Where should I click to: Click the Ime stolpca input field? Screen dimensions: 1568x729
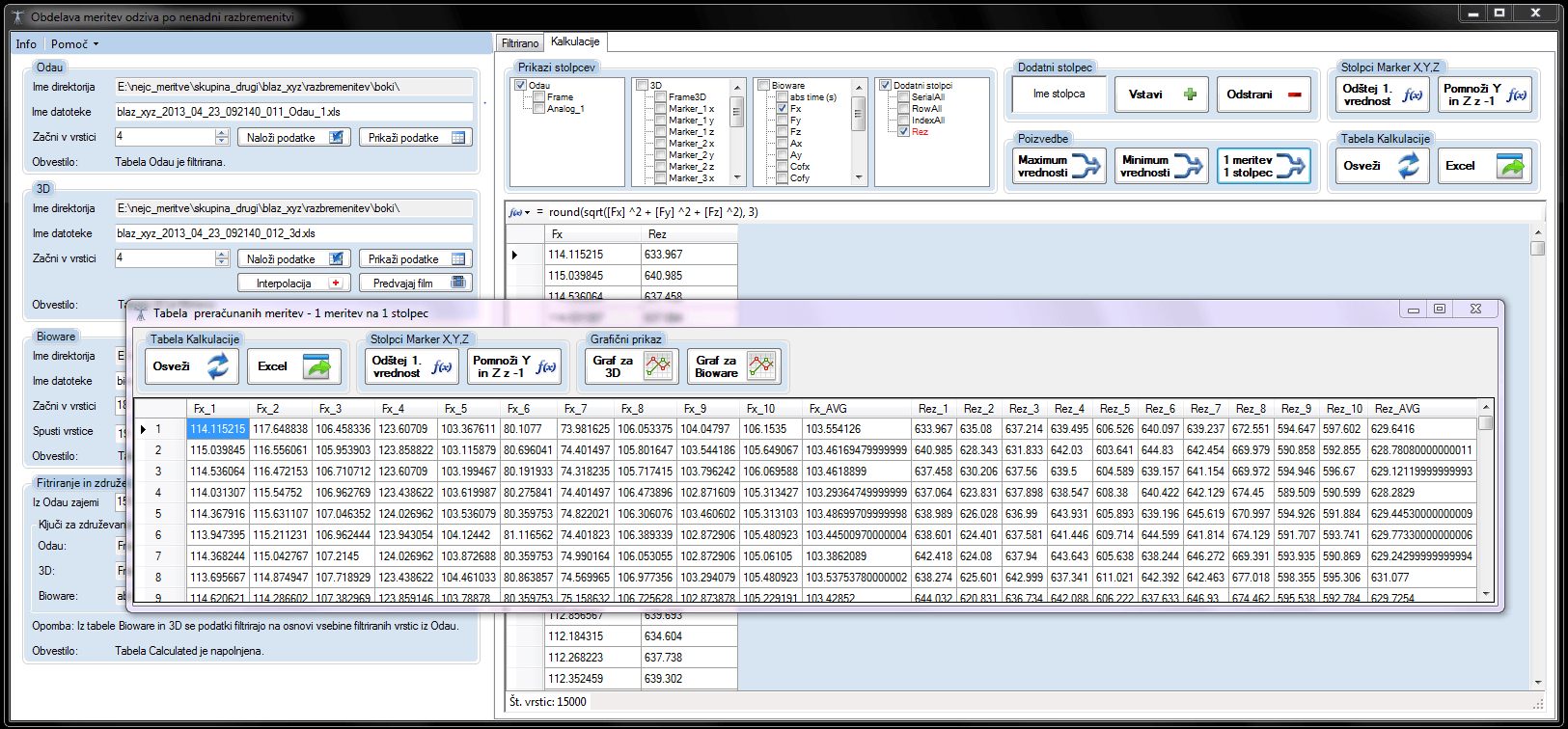click(x=1059, y=94)
